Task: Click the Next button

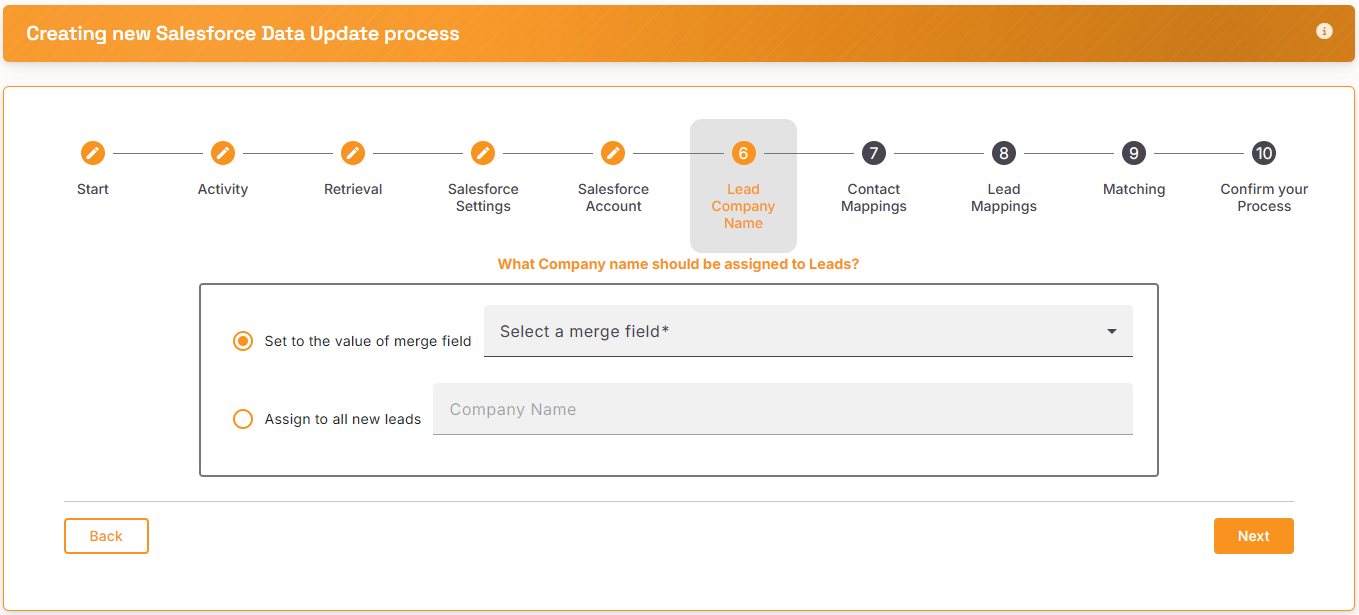Action: (x=1254, y=536)
